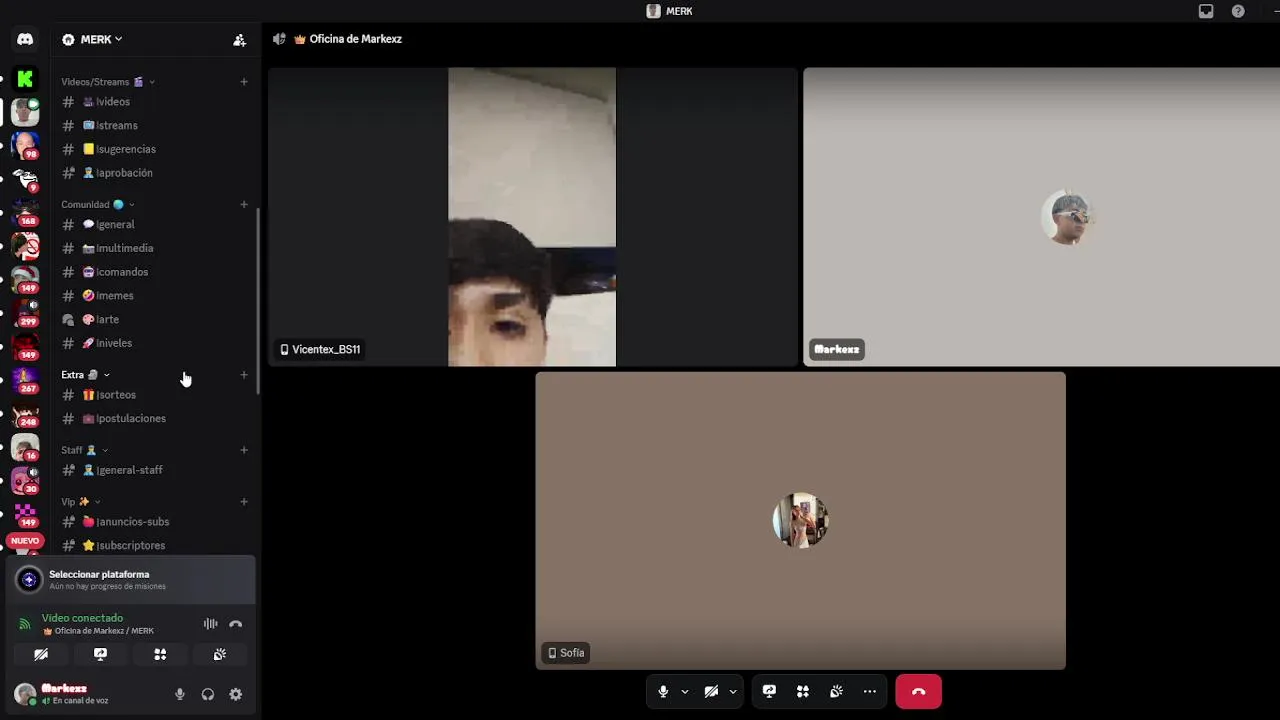Open the niveles channel

(155, 343)
